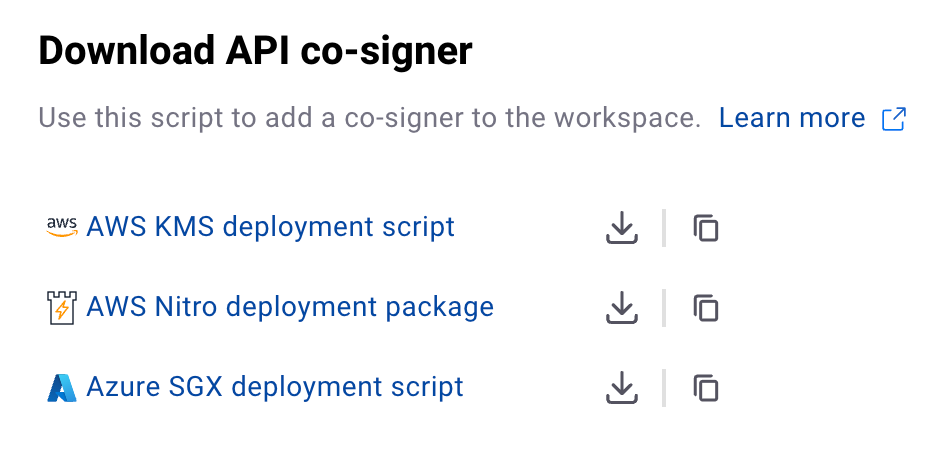Copy the AWS Nitro deployment package

point(706,308)
